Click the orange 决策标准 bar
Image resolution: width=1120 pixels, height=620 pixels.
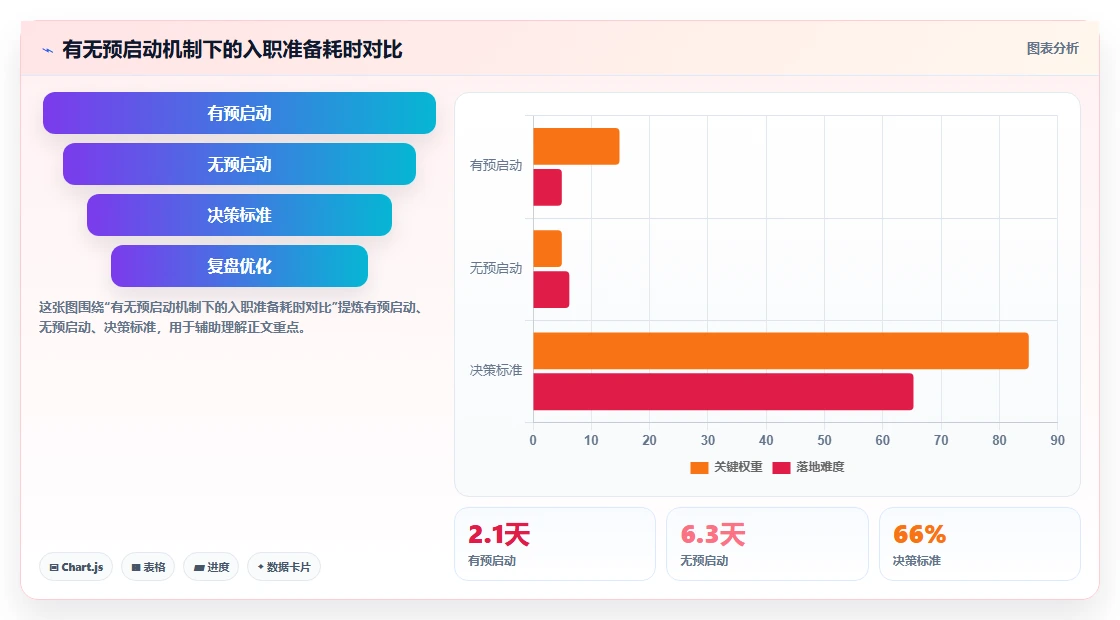tap(781, 351)
